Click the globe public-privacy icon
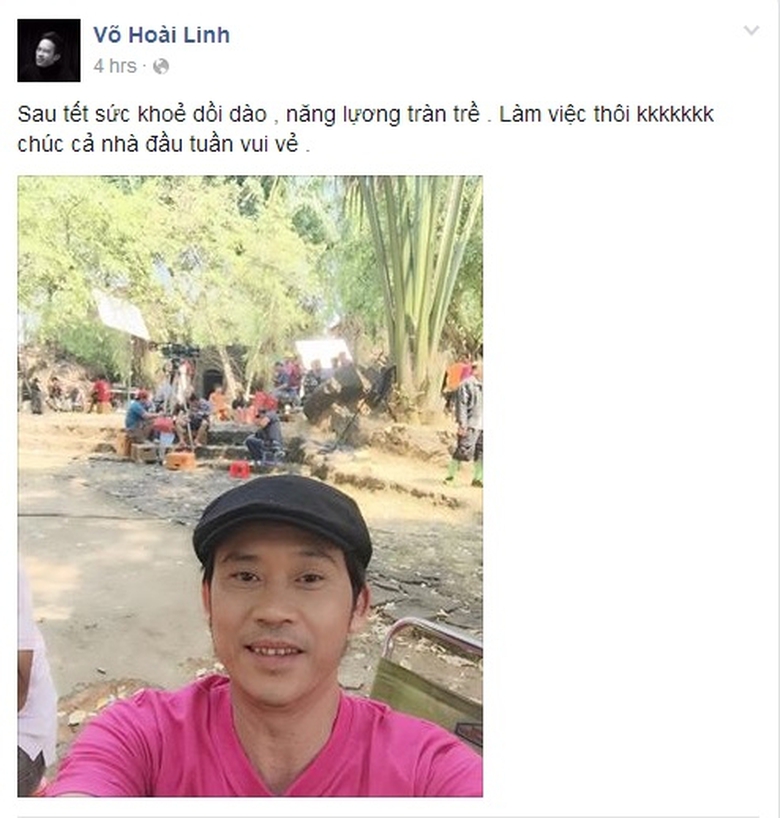The image size is (780, 818). 161,66
